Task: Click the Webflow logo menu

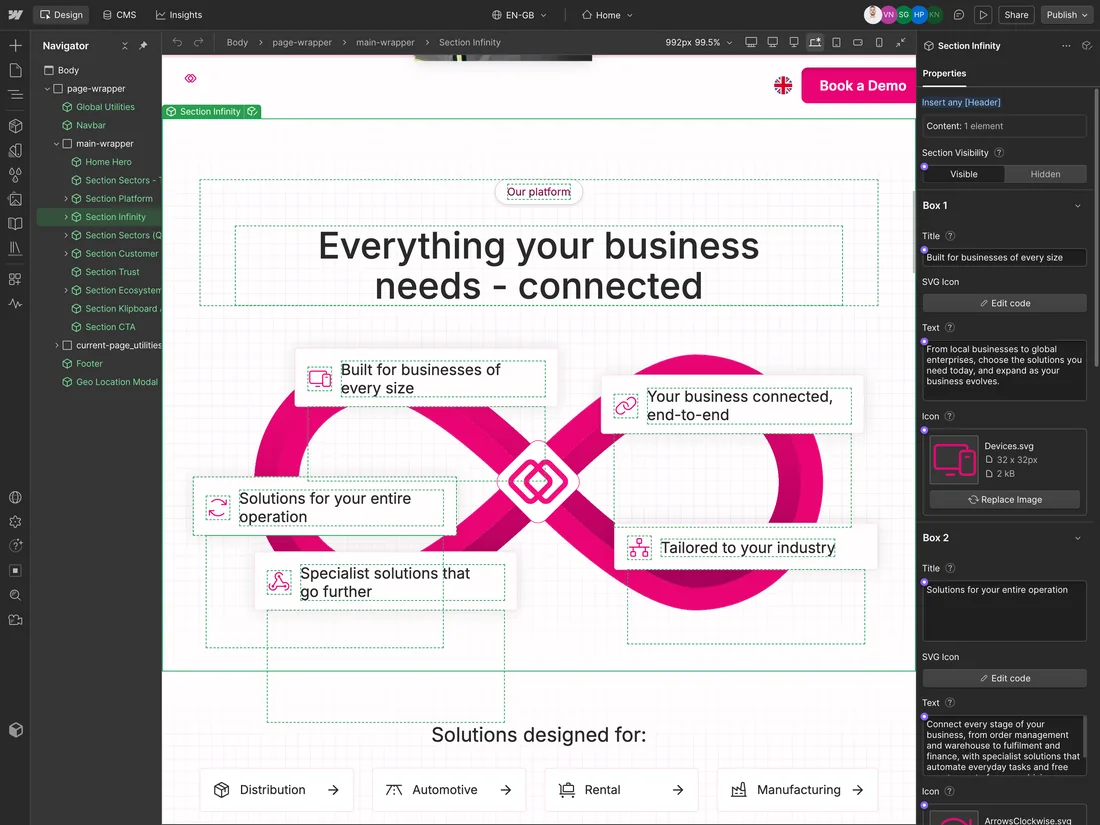Action: pyautogui.click(x=15, y=15)
